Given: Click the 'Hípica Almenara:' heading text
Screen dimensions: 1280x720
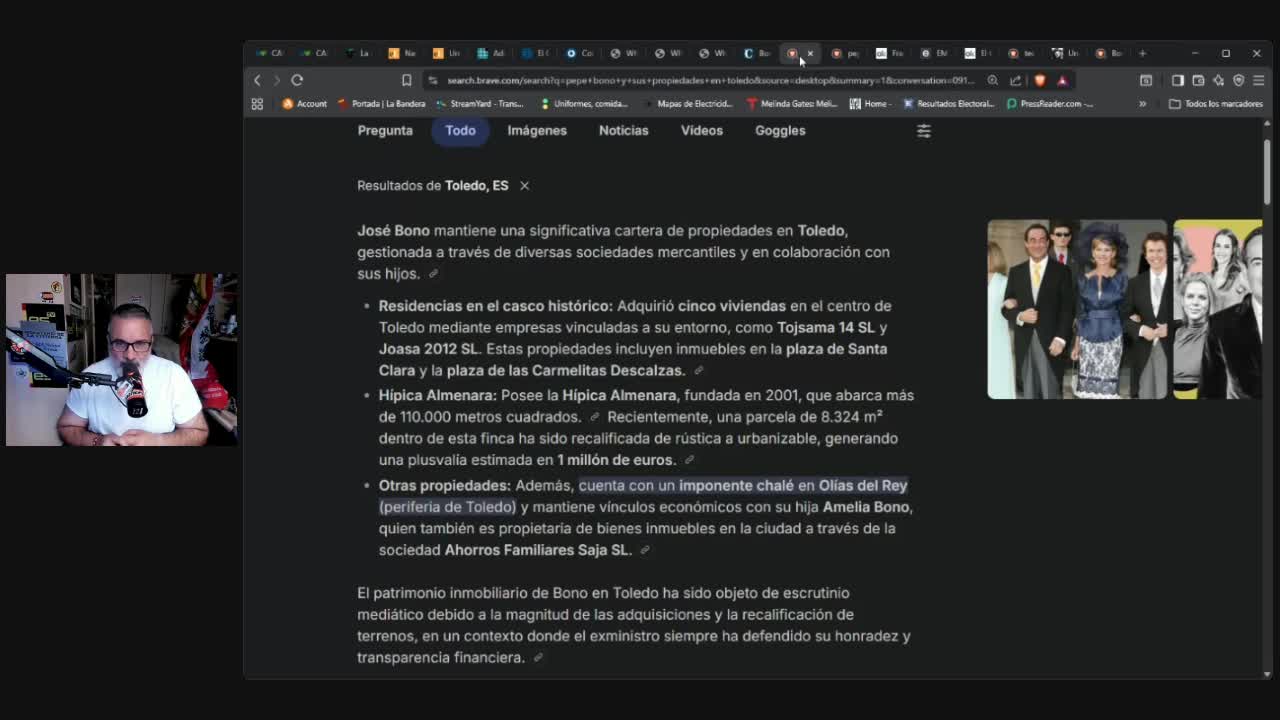Looking at the screenshot, I should tap(437, 395).
